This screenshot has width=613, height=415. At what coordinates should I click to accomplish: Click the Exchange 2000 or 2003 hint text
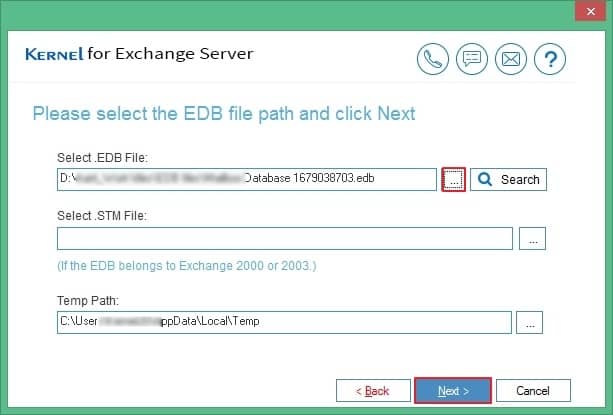pyautogui.click(x=187, y=266)
